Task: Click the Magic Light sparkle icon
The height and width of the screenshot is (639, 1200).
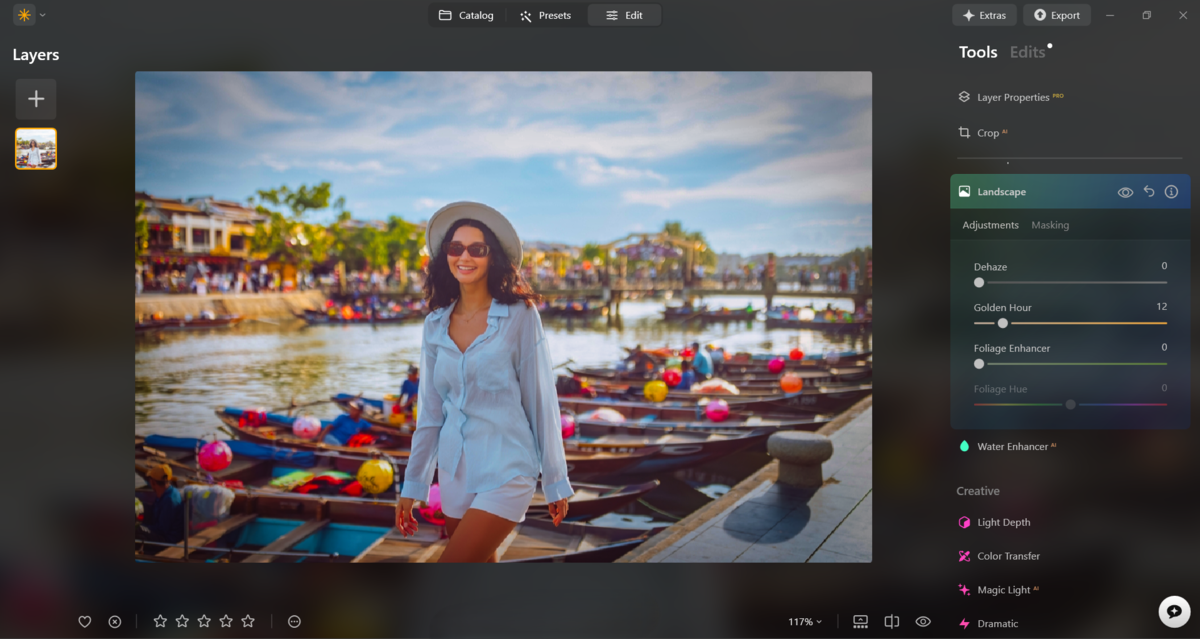Action: coord(964,590)
